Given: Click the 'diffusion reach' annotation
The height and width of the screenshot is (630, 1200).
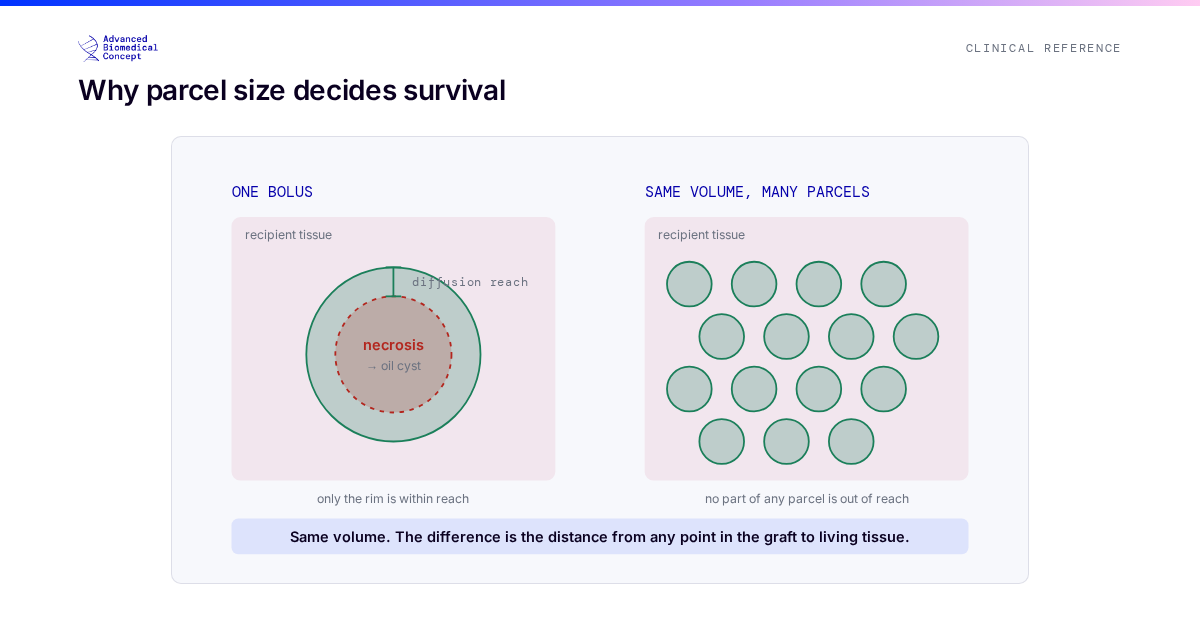Looking at the screenshot, I should point(470,282).
